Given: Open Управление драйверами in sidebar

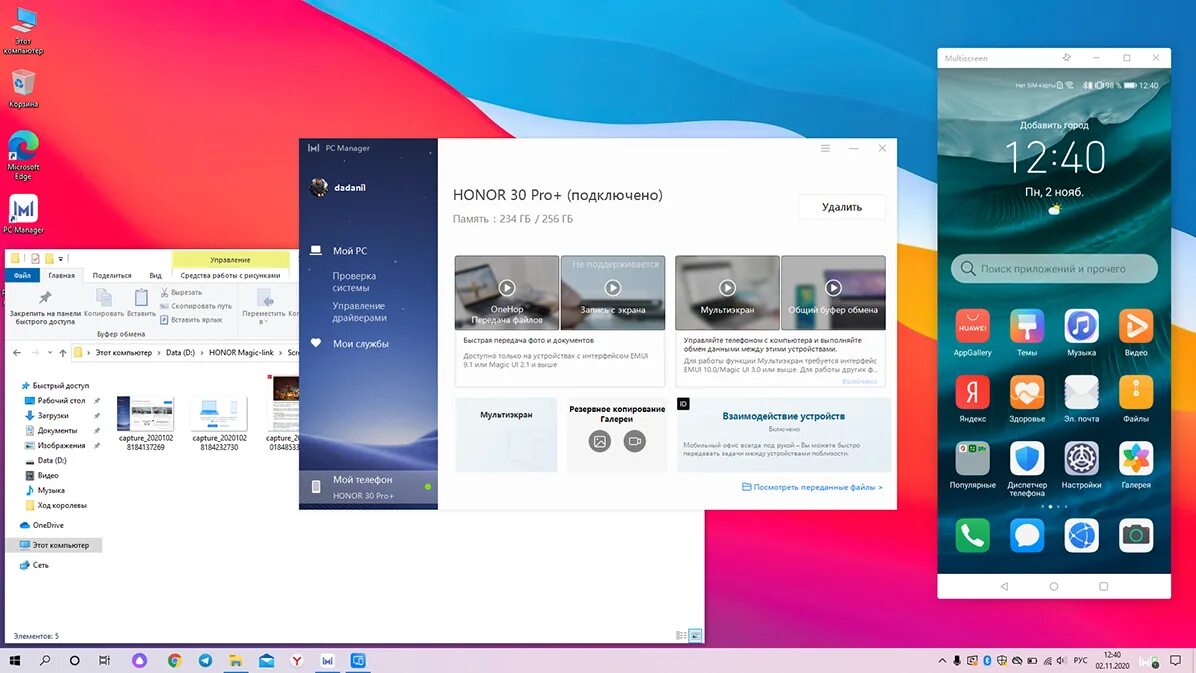Looking at the screenshot, I should [359, 311].
